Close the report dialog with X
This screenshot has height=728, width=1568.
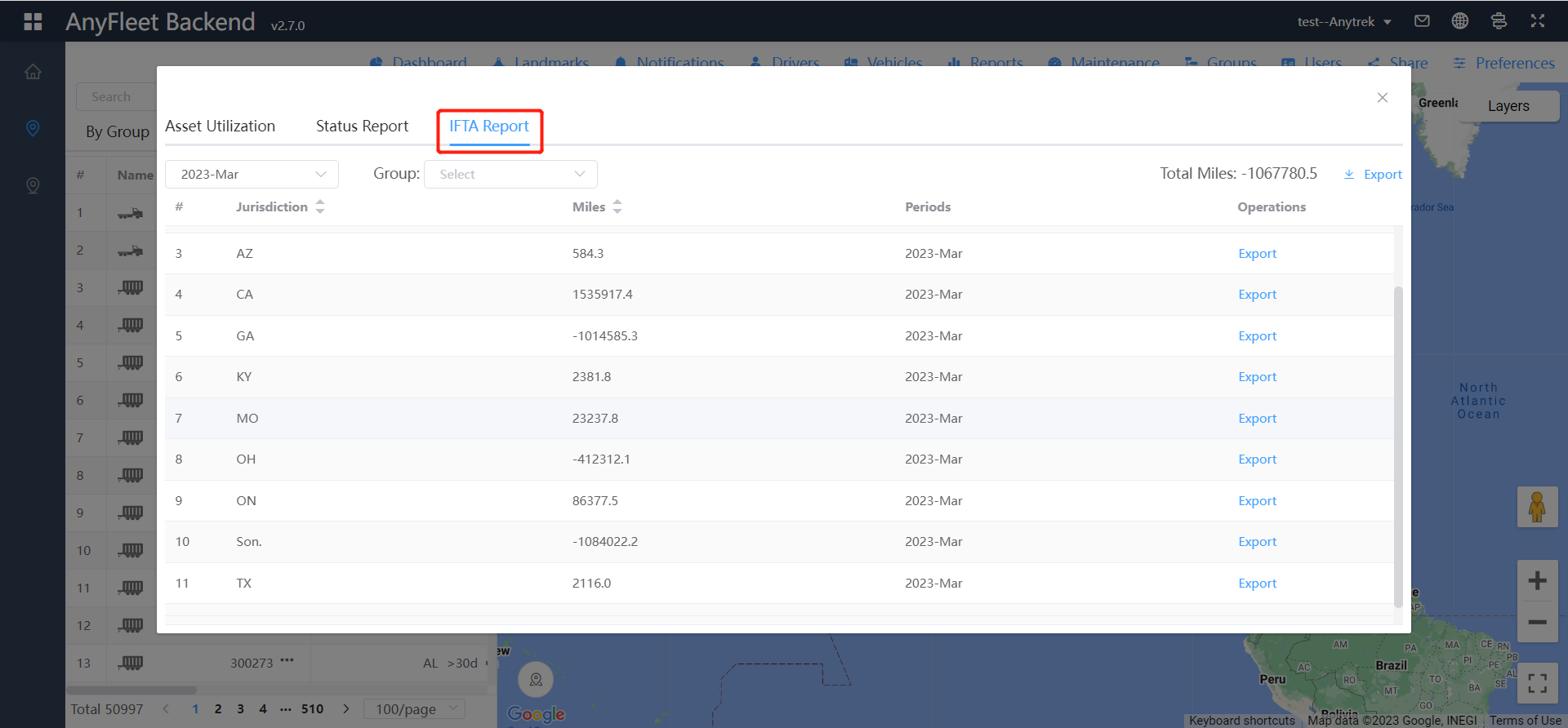1383,98
